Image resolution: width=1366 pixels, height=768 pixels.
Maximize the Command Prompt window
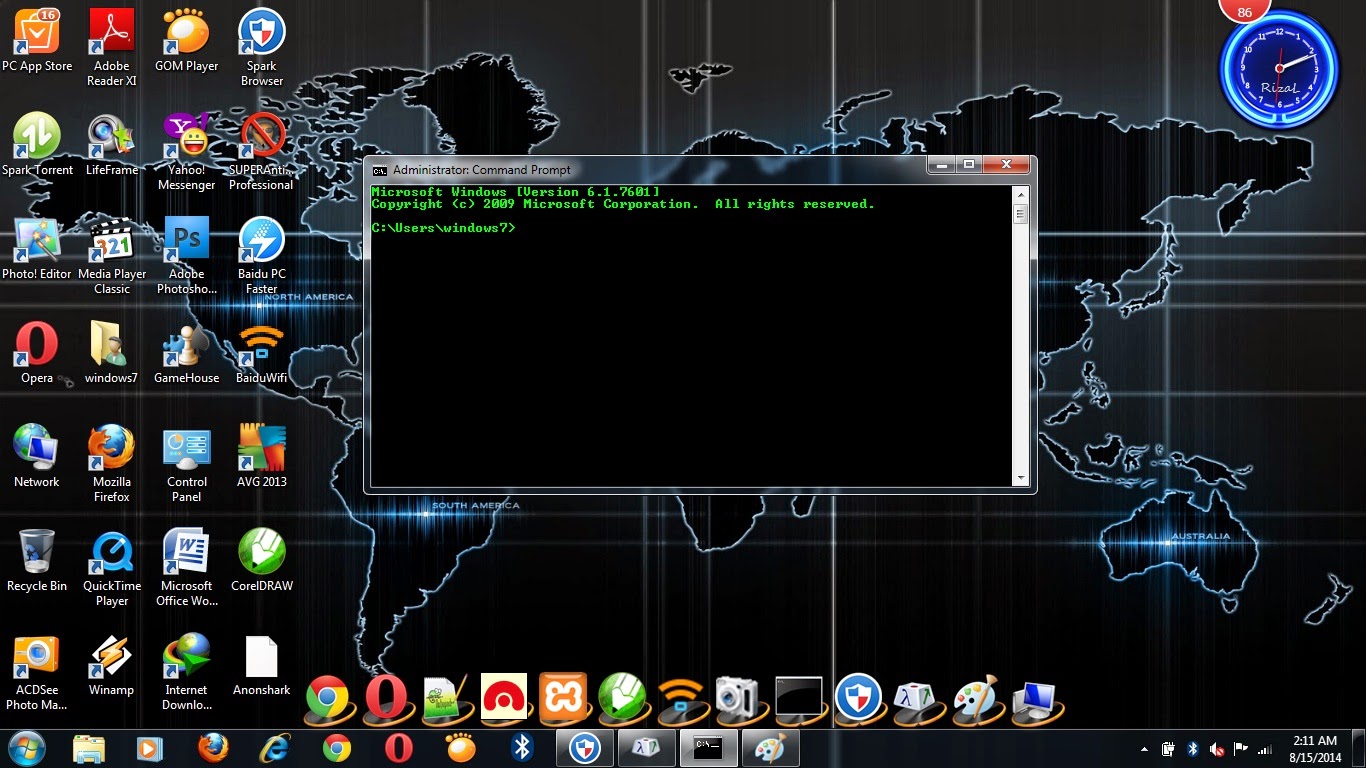pyautogui.click(x=968, y=164)
